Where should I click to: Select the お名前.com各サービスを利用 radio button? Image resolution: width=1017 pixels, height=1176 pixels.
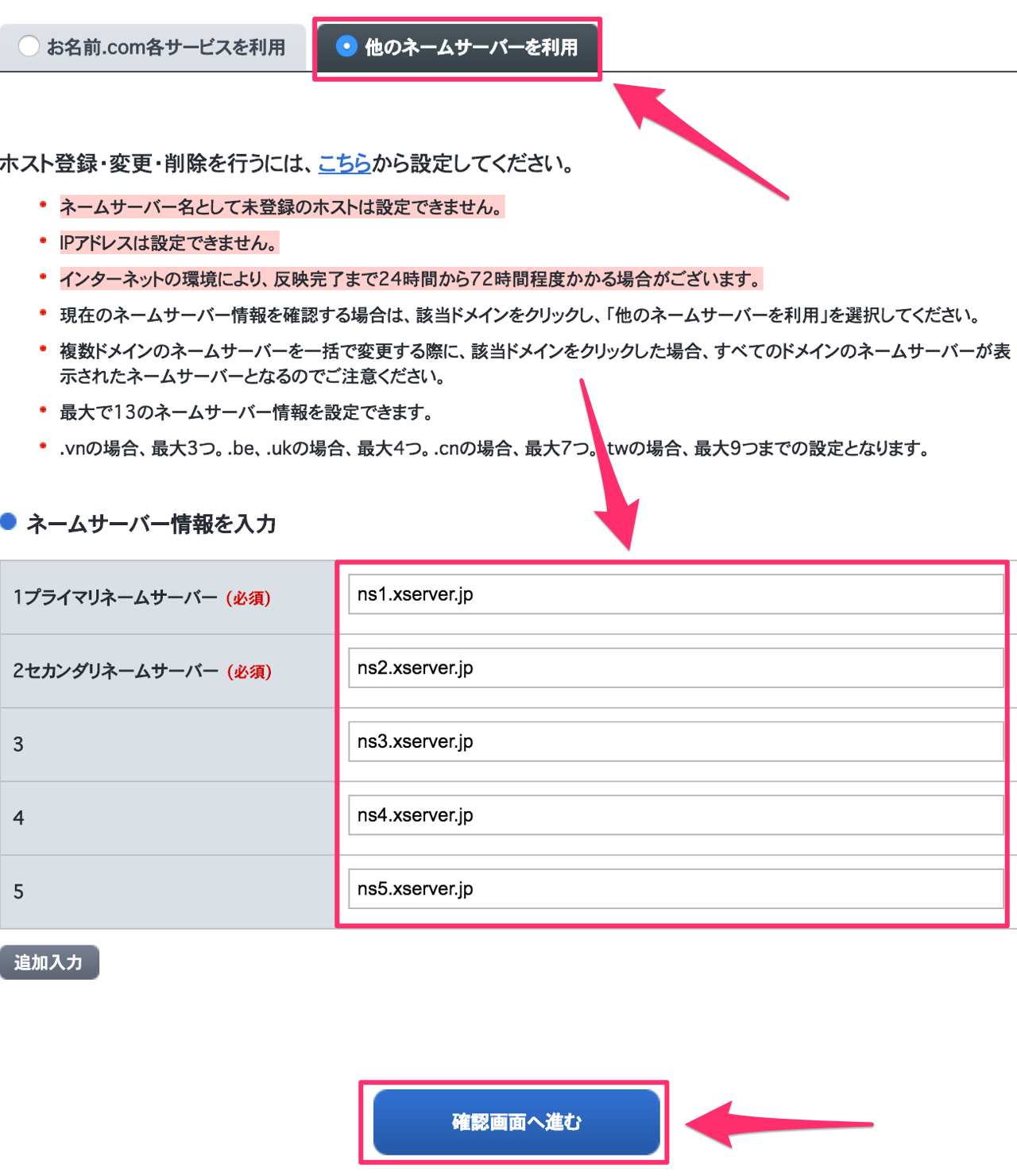click(29, 47)
